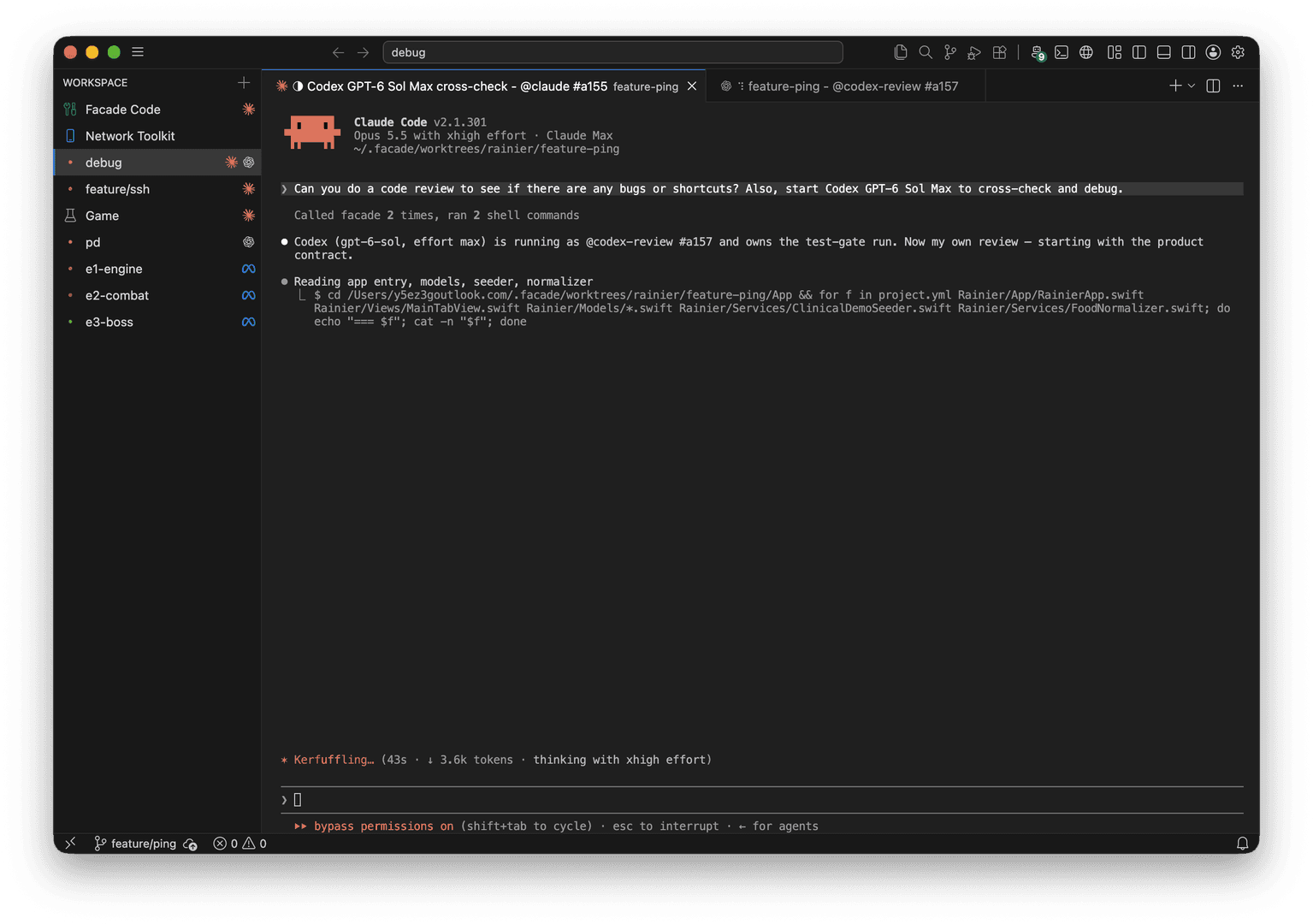
Task: Switch to Codex GPT-6 Sol Max cross-check tab
Action: pos(484,86)
